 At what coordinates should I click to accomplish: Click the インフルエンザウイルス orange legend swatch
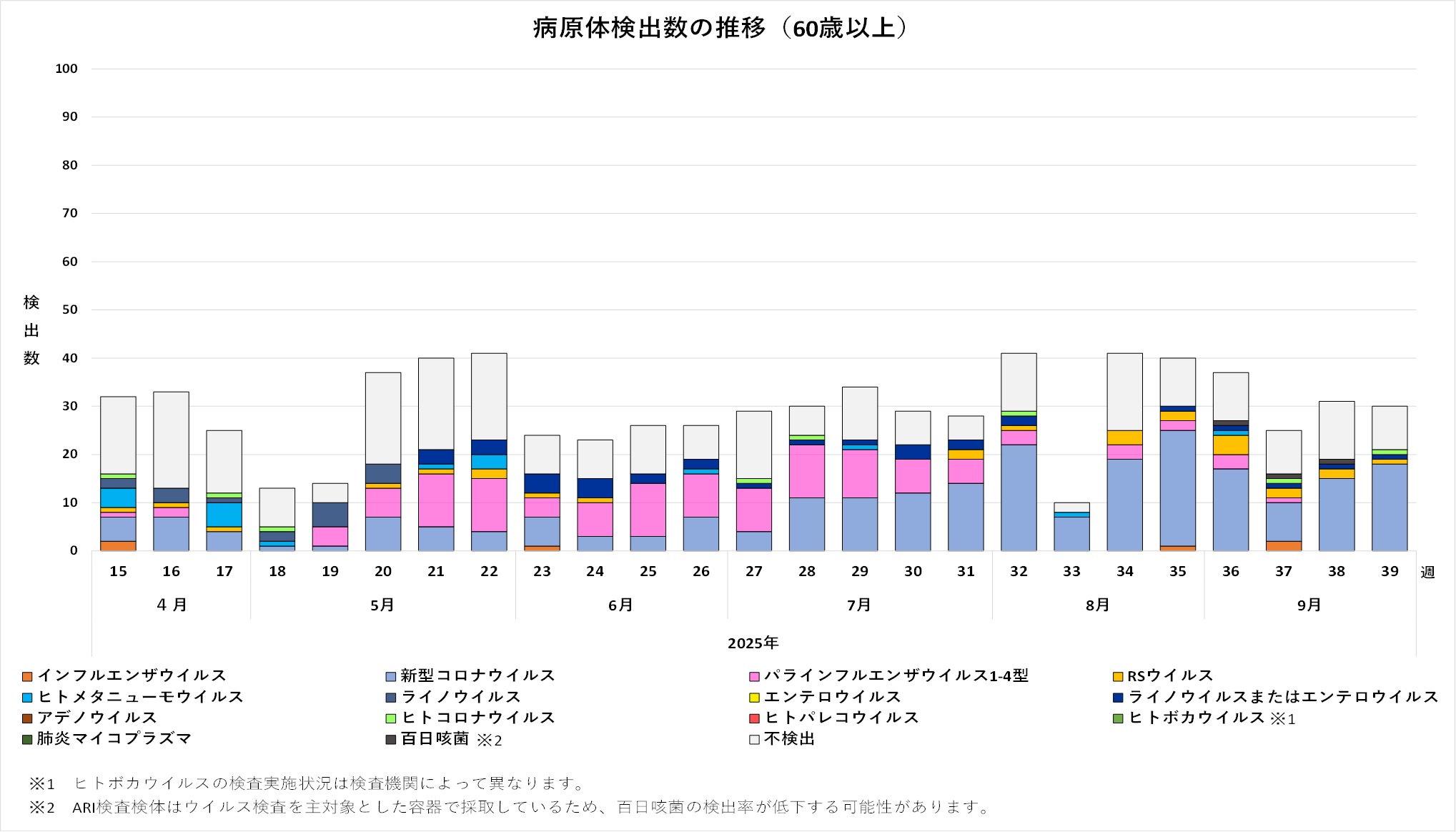click(x=27, y=676)
